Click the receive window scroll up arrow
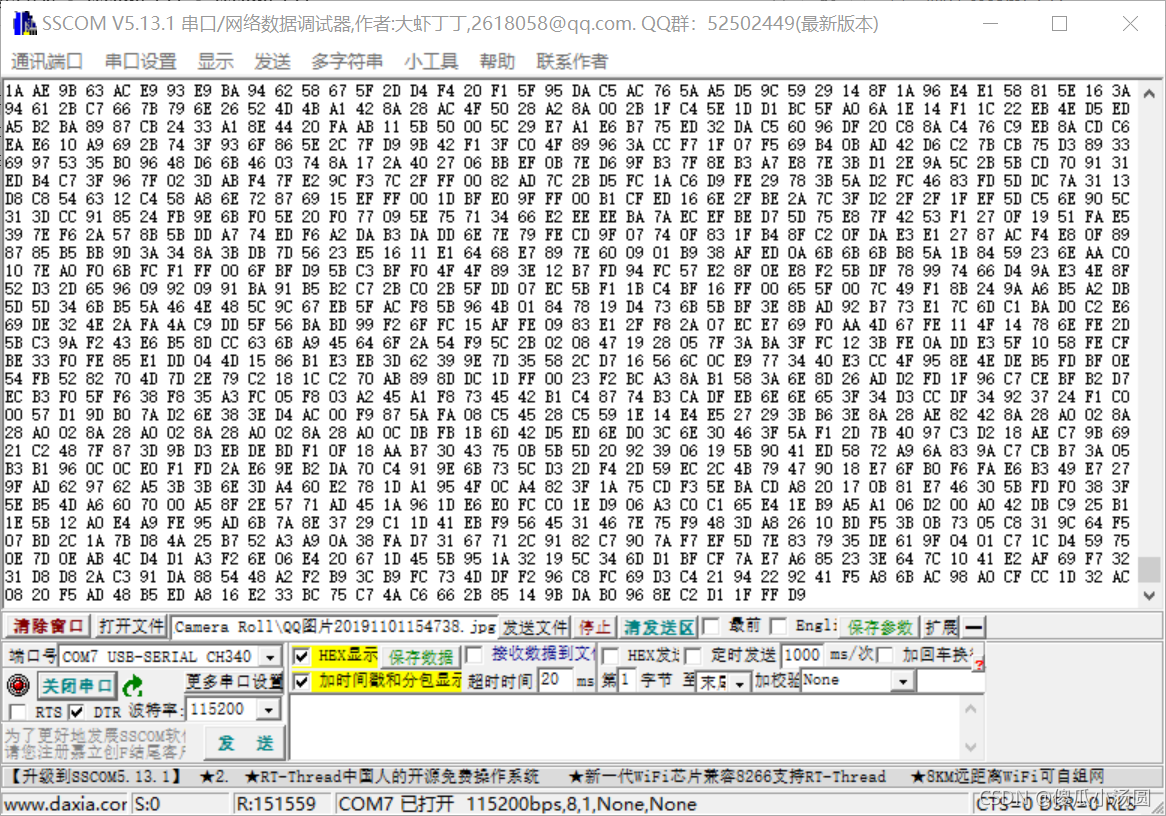 (1150, 94)
